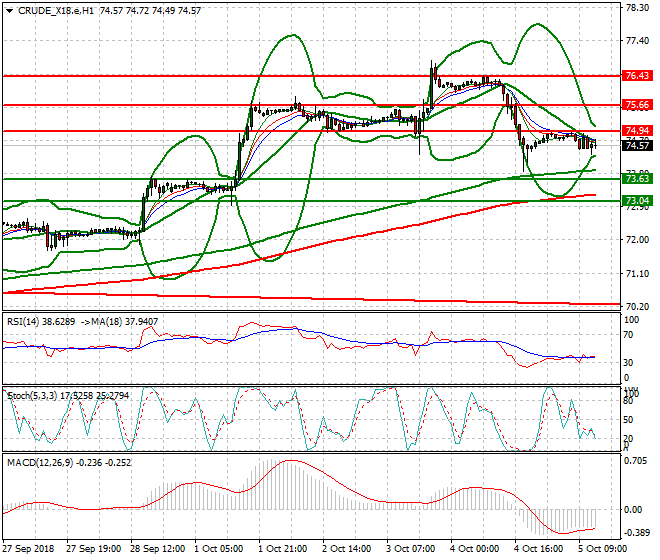Screen dimensions: 660x560
Task: Select the 3 Oct 07:00 time label
Action: pyautogui.click(x=411, y=549)
